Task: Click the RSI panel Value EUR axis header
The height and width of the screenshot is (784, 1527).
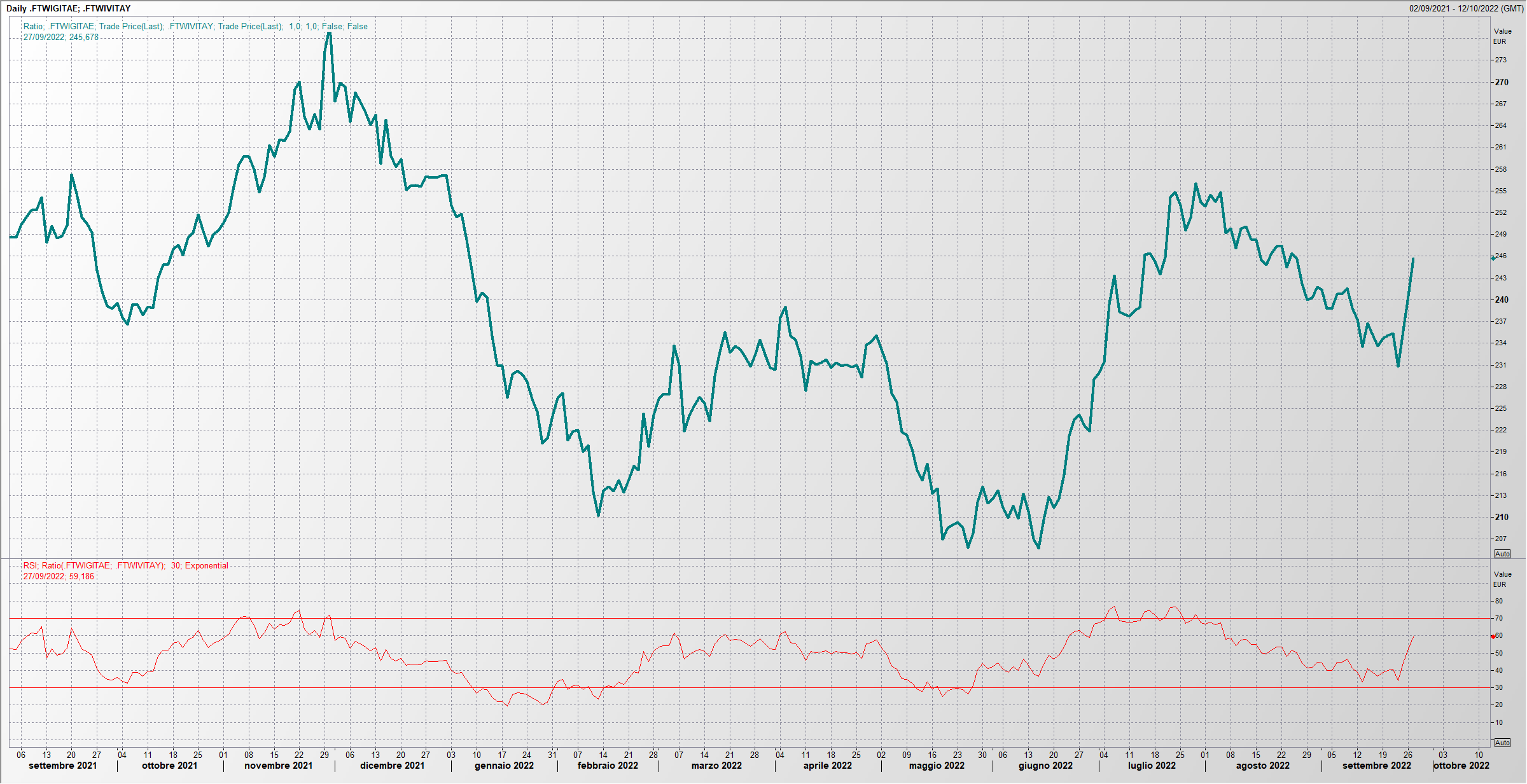Action: (x=1502, y=579)
